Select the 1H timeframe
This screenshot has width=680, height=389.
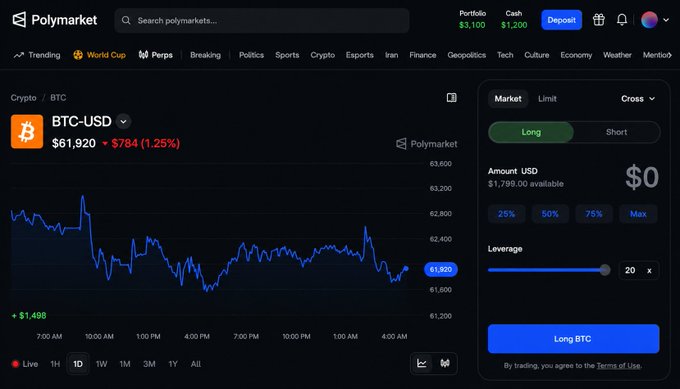(x=55, y=364)
